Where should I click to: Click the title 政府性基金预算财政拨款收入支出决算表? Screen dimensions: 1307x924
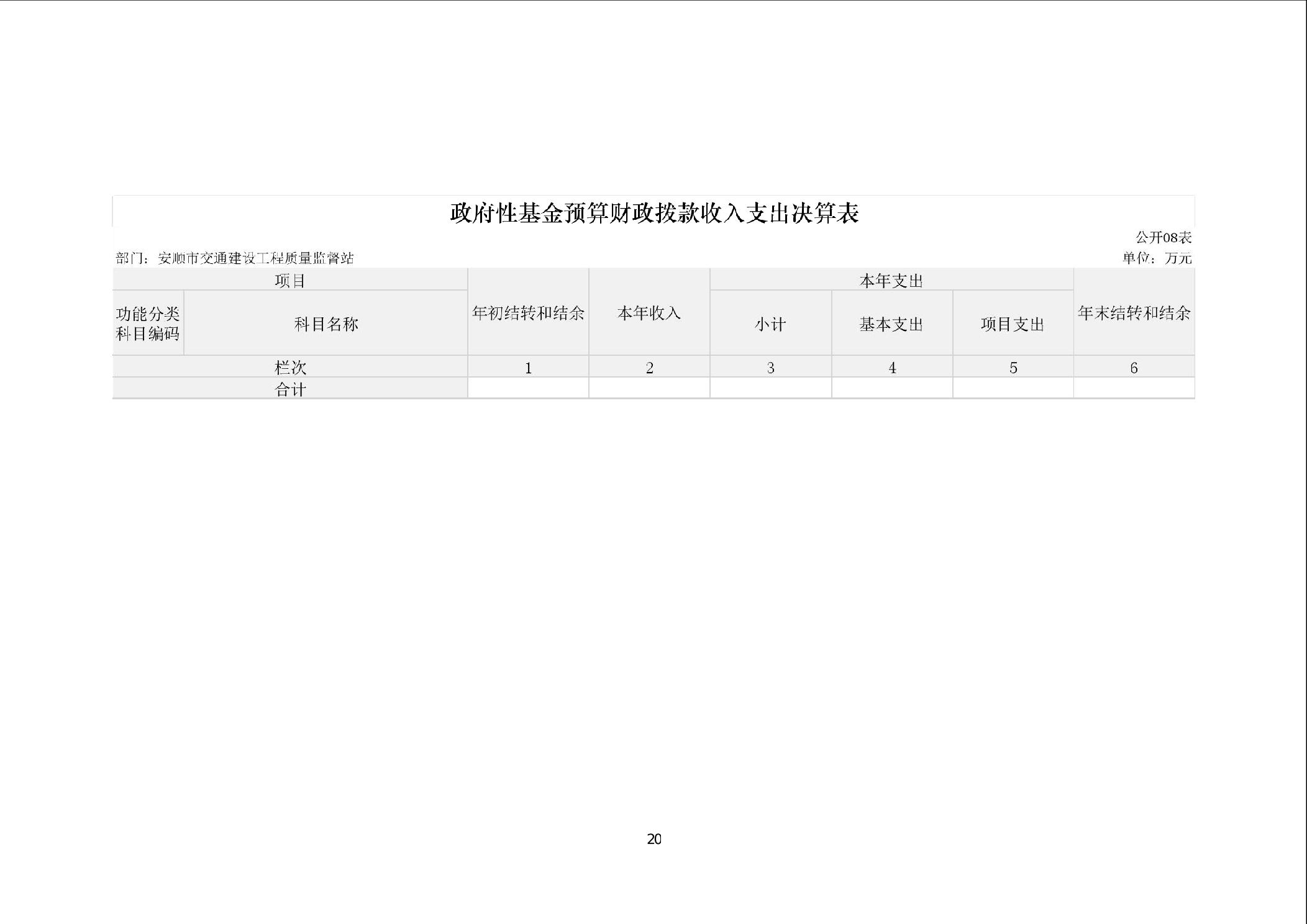[x=654, y=213]
